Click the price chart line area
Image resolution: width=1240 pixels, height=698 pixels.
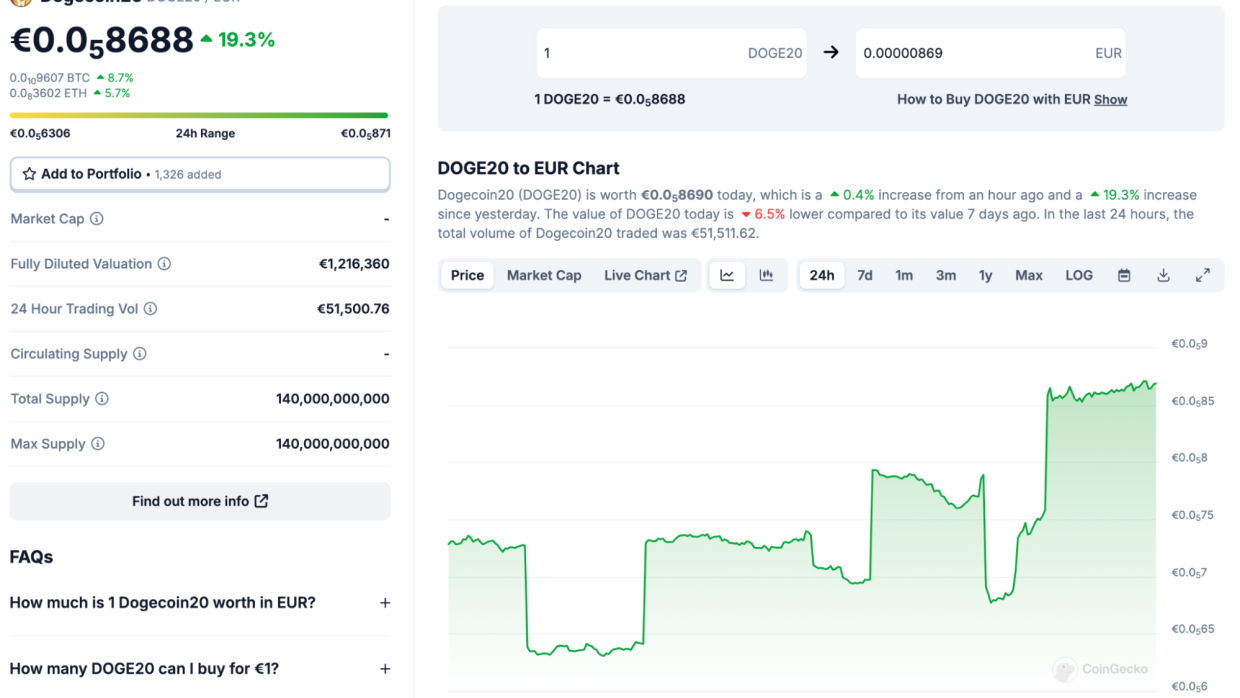(x=802, y=520)
